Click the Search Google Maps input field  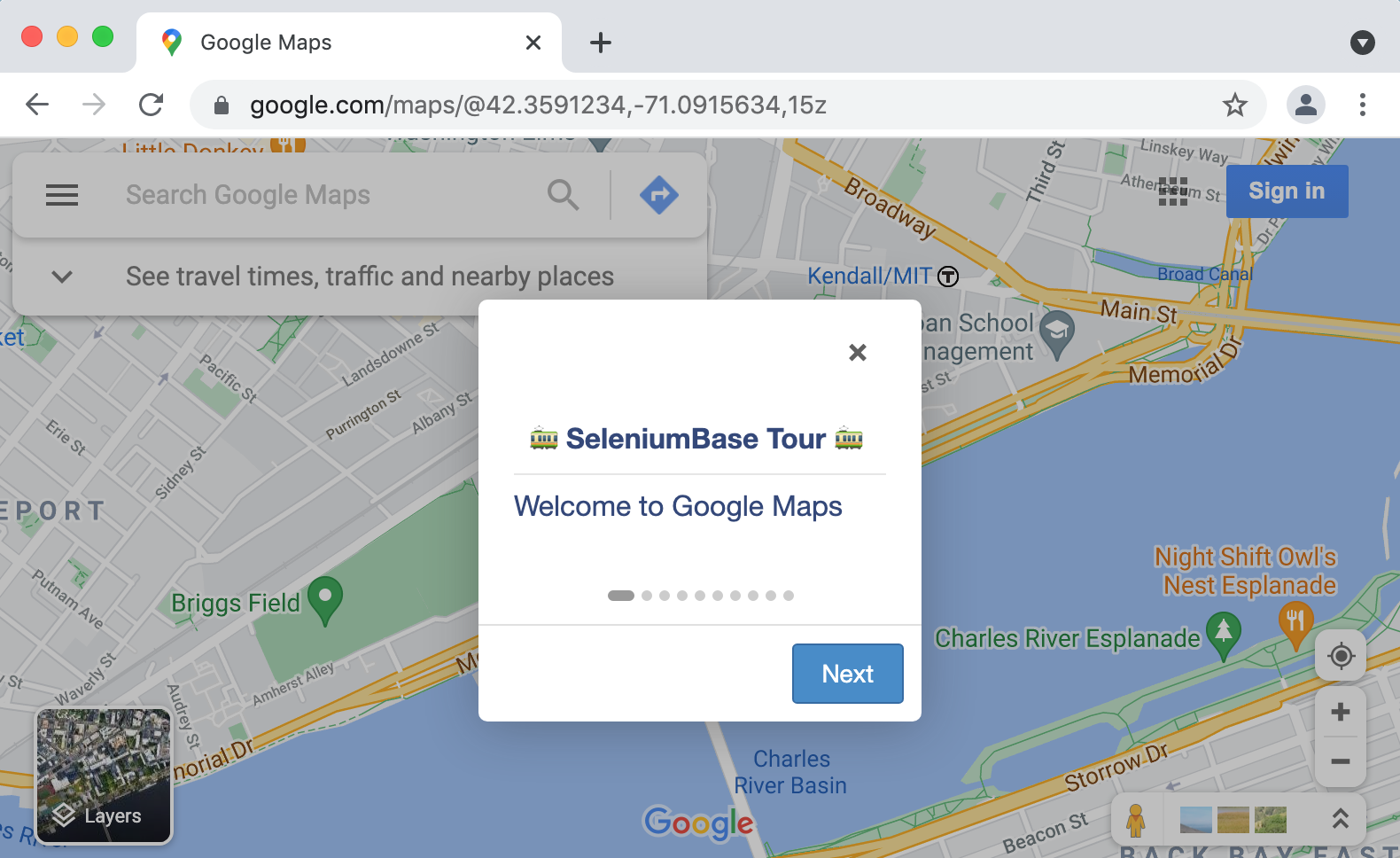point(328,195)
